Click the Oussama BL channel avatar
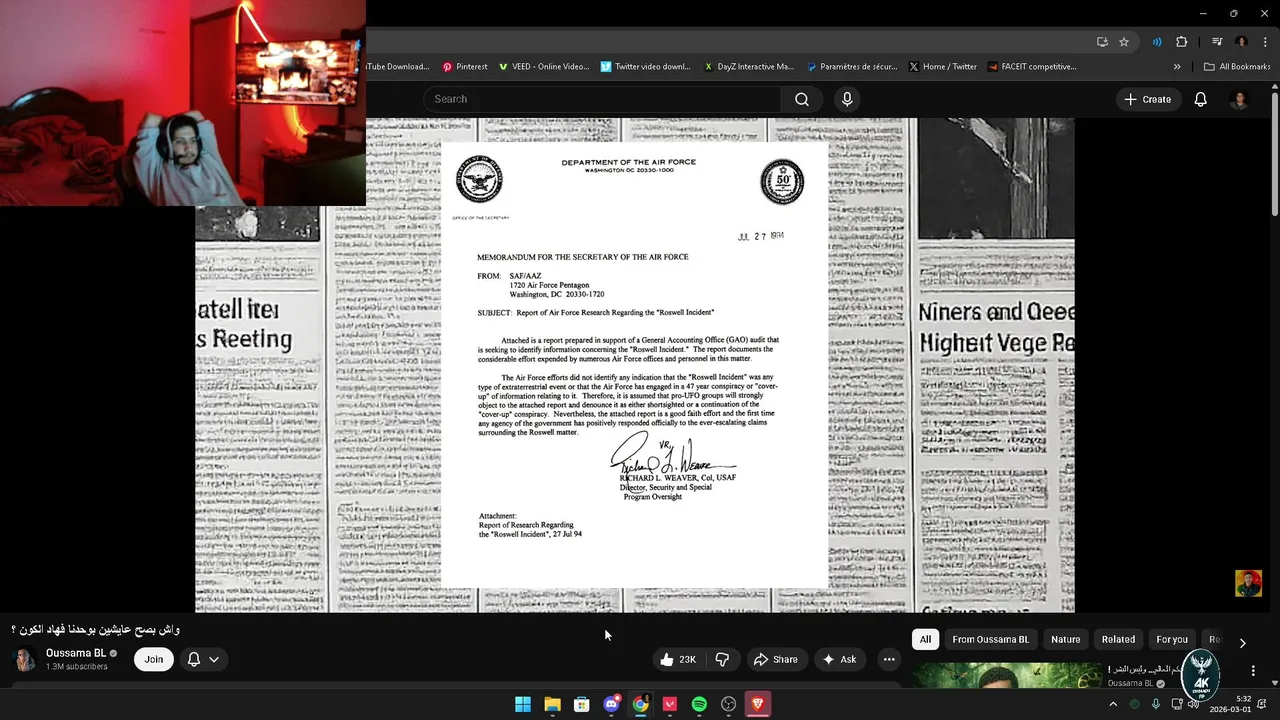 coord(25,659)
